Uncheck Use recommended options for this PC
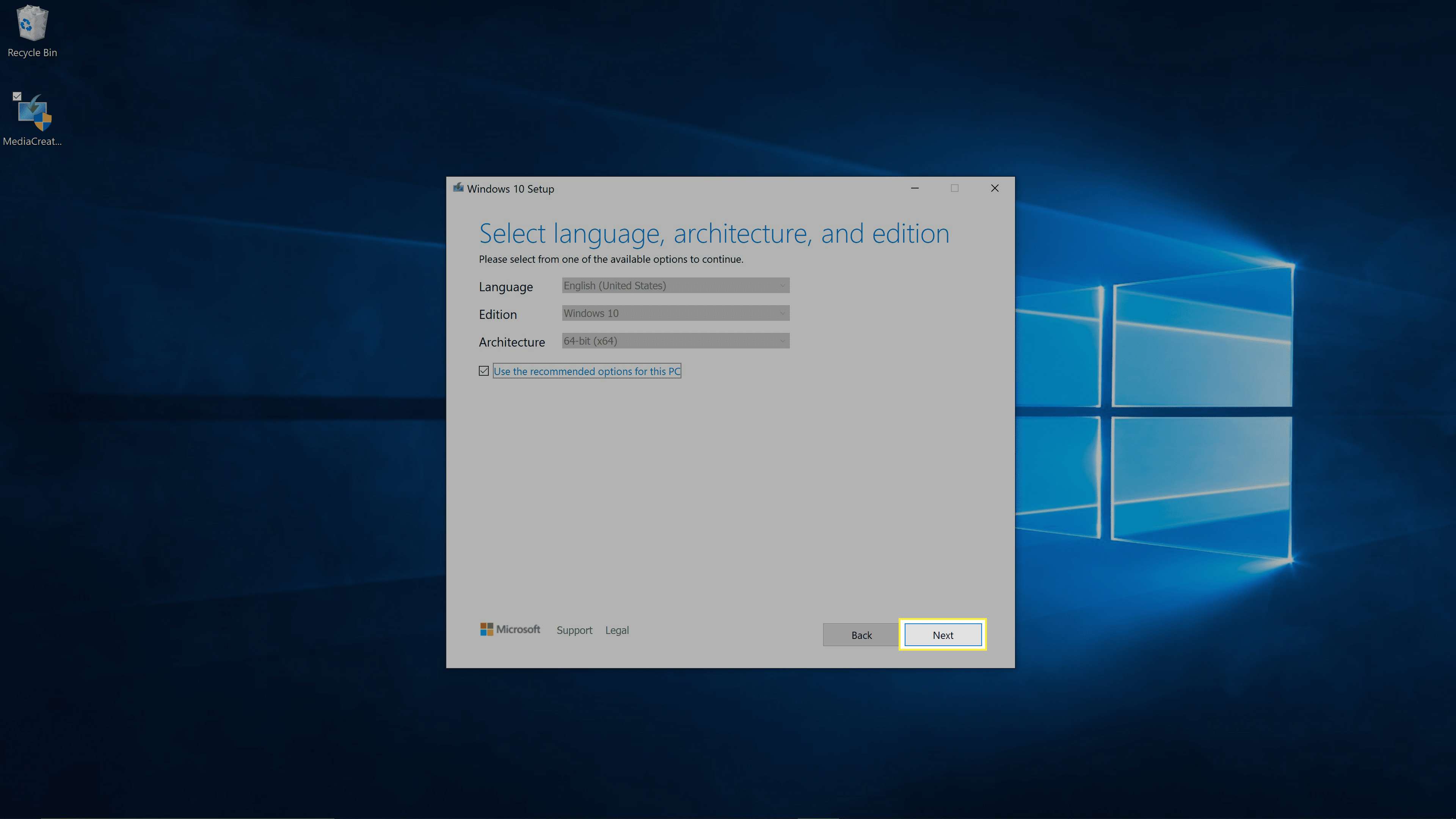 (x=483, y=371)
